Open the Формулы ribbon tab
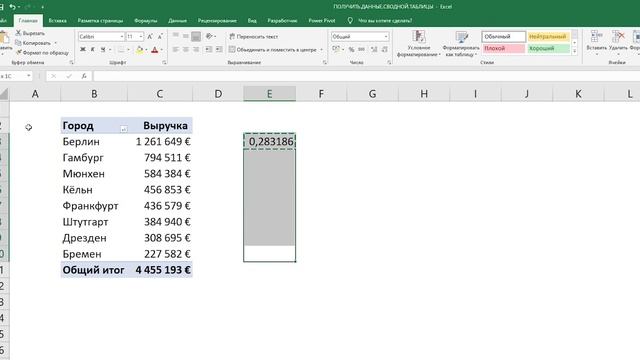The image size is (640, 360). [x=145, y=20]
